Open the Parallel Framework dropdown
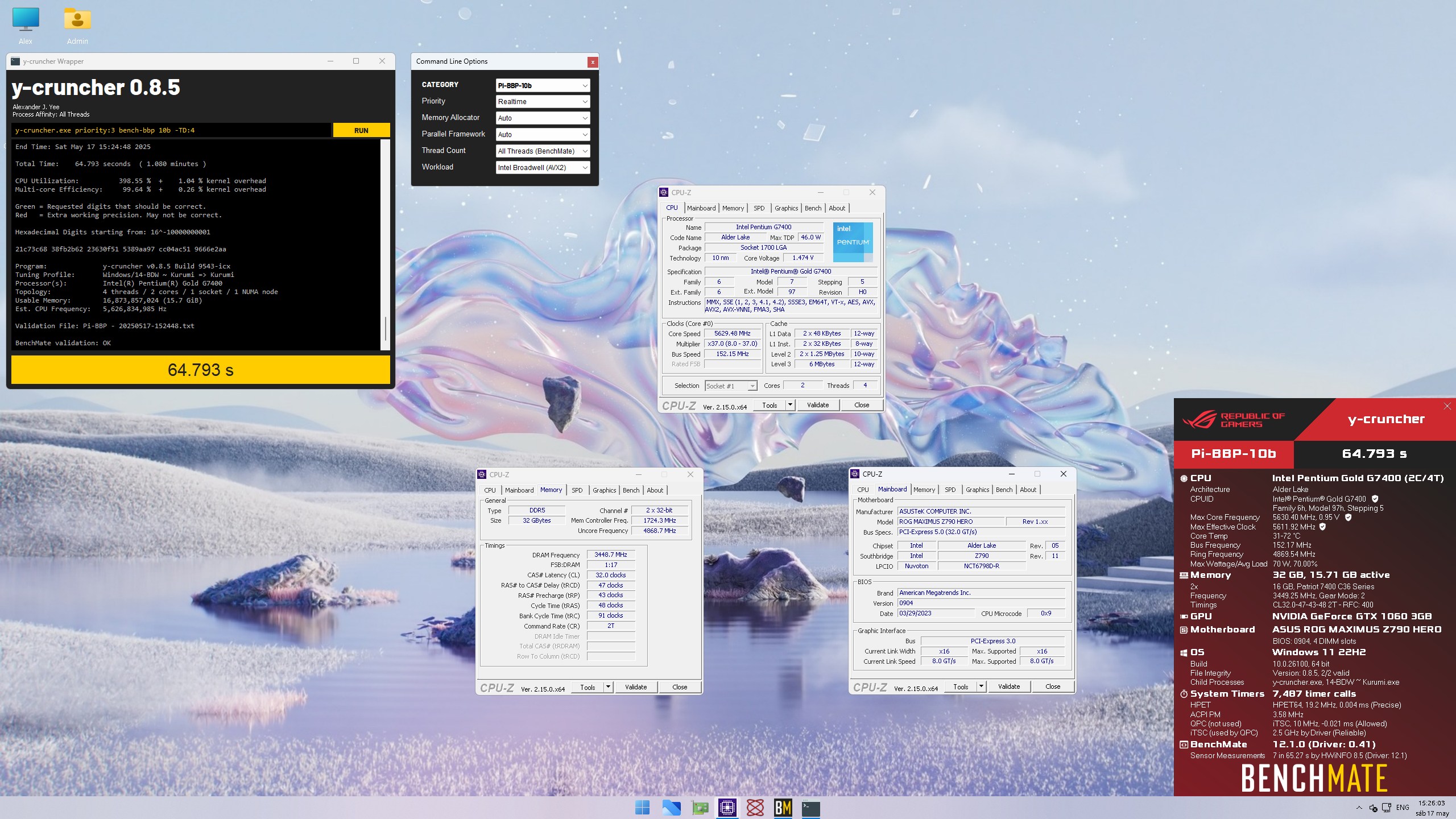This screenshot has width=1456, height=819. 543,135
